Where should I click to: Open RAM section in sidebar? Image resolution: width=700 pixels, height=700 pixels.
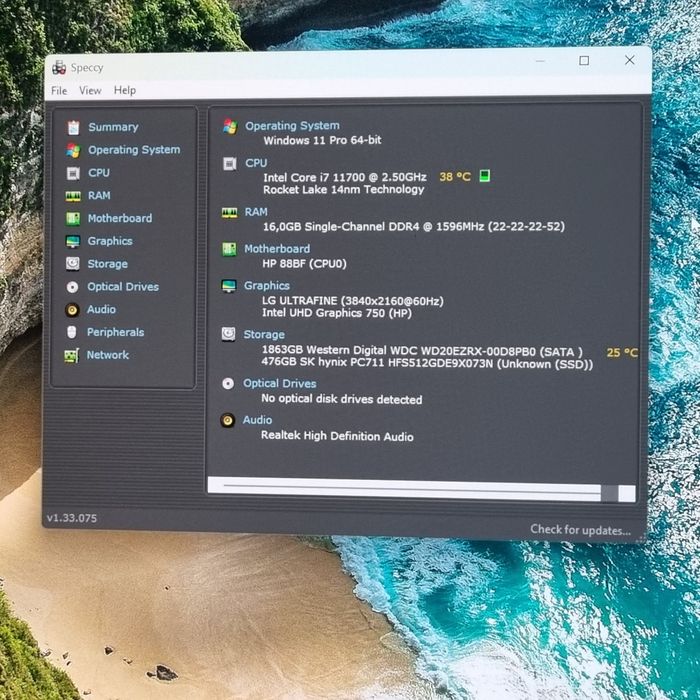[x=99, y=196]
